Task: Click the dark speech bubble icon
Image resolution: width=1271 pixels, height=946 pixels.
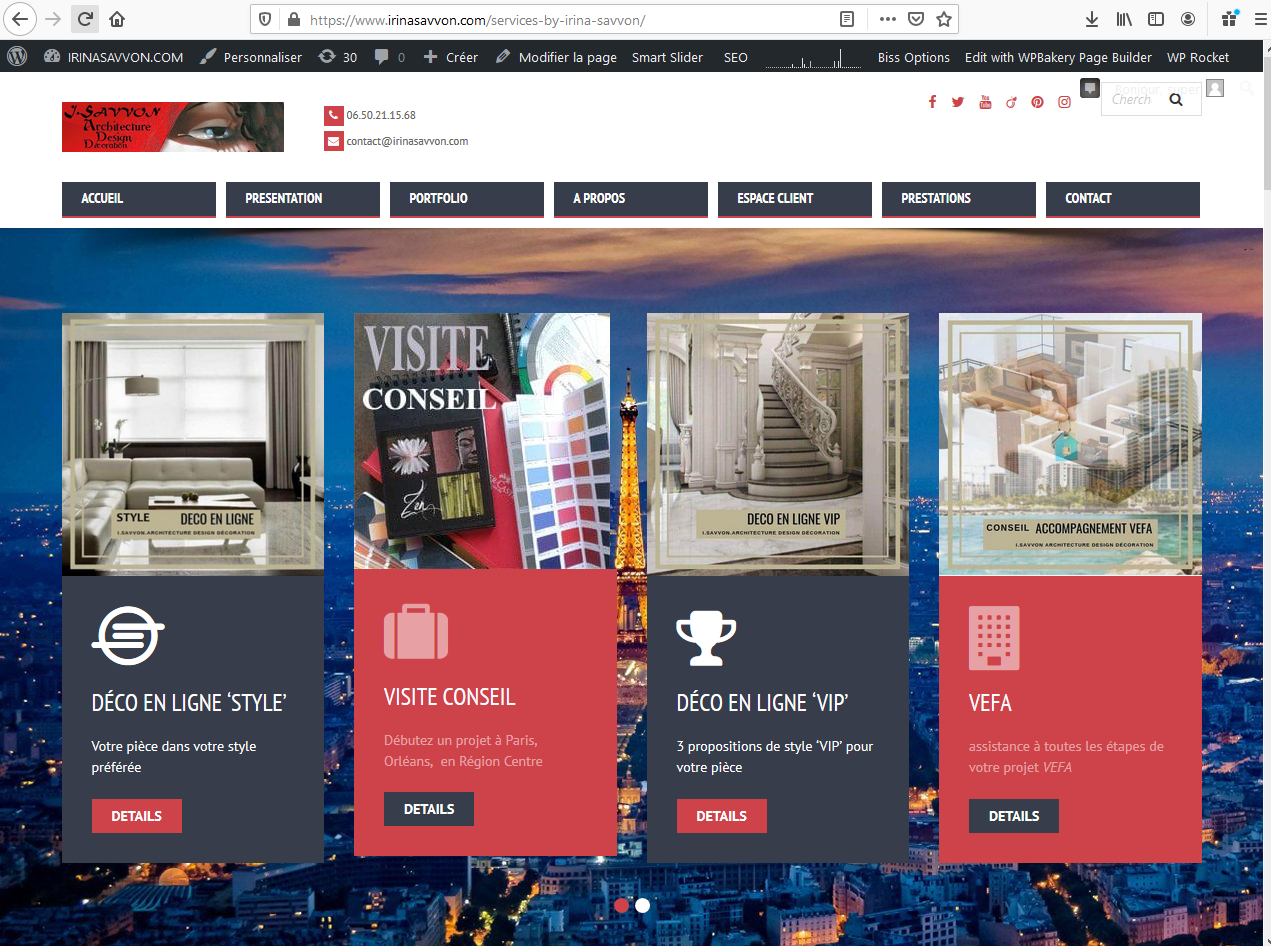Action: (x=1090, y=88)
